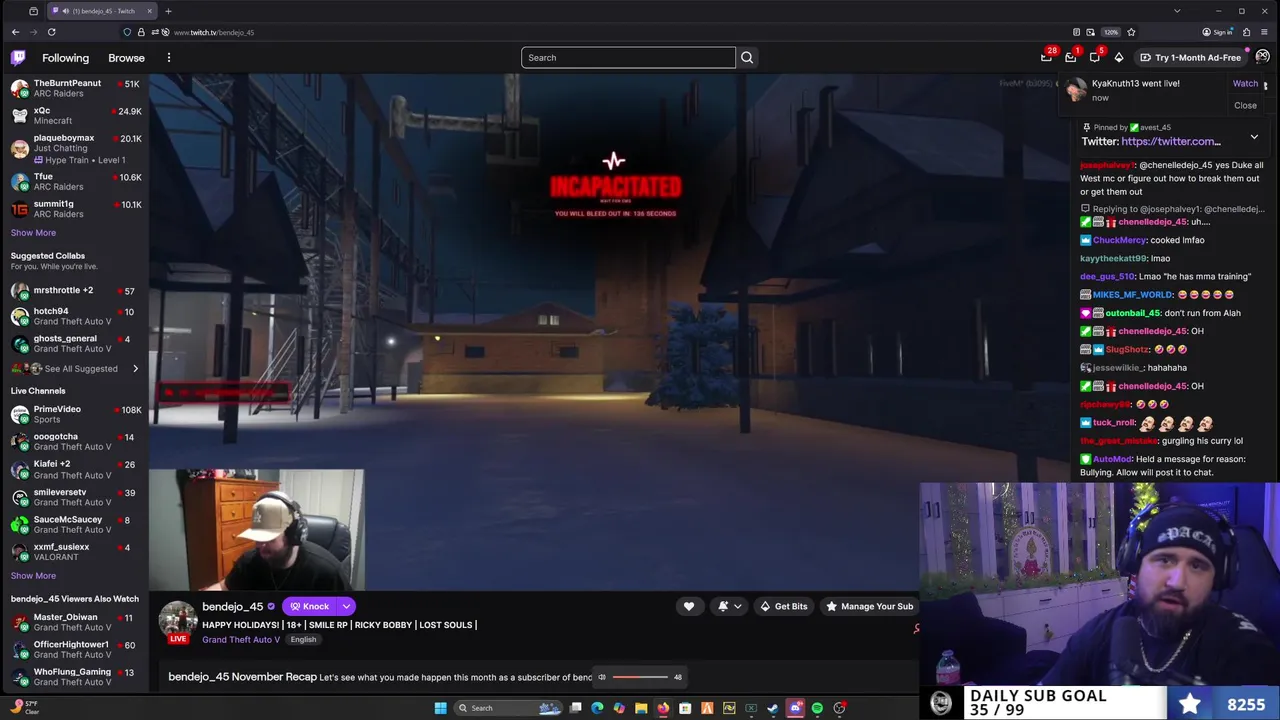Image resolution: width=1280 pixels, height=720 pixels.
Task: Click Show More under followed channels
Action: point(33,233)
